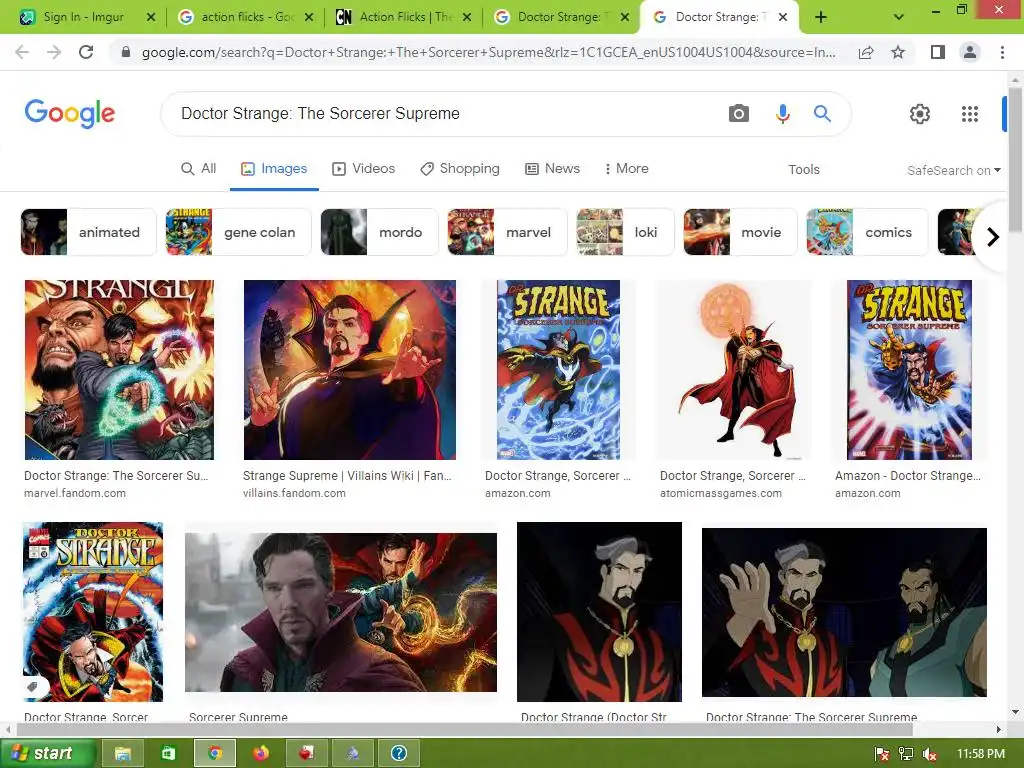1024x768 pixels.
Task: Open the browser side panel icon
Action: point(938,52)
